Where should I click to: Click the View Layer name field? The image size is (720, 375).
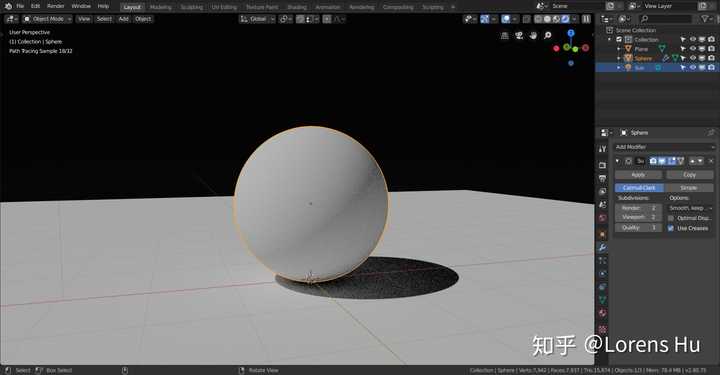[x=670, y=6]
